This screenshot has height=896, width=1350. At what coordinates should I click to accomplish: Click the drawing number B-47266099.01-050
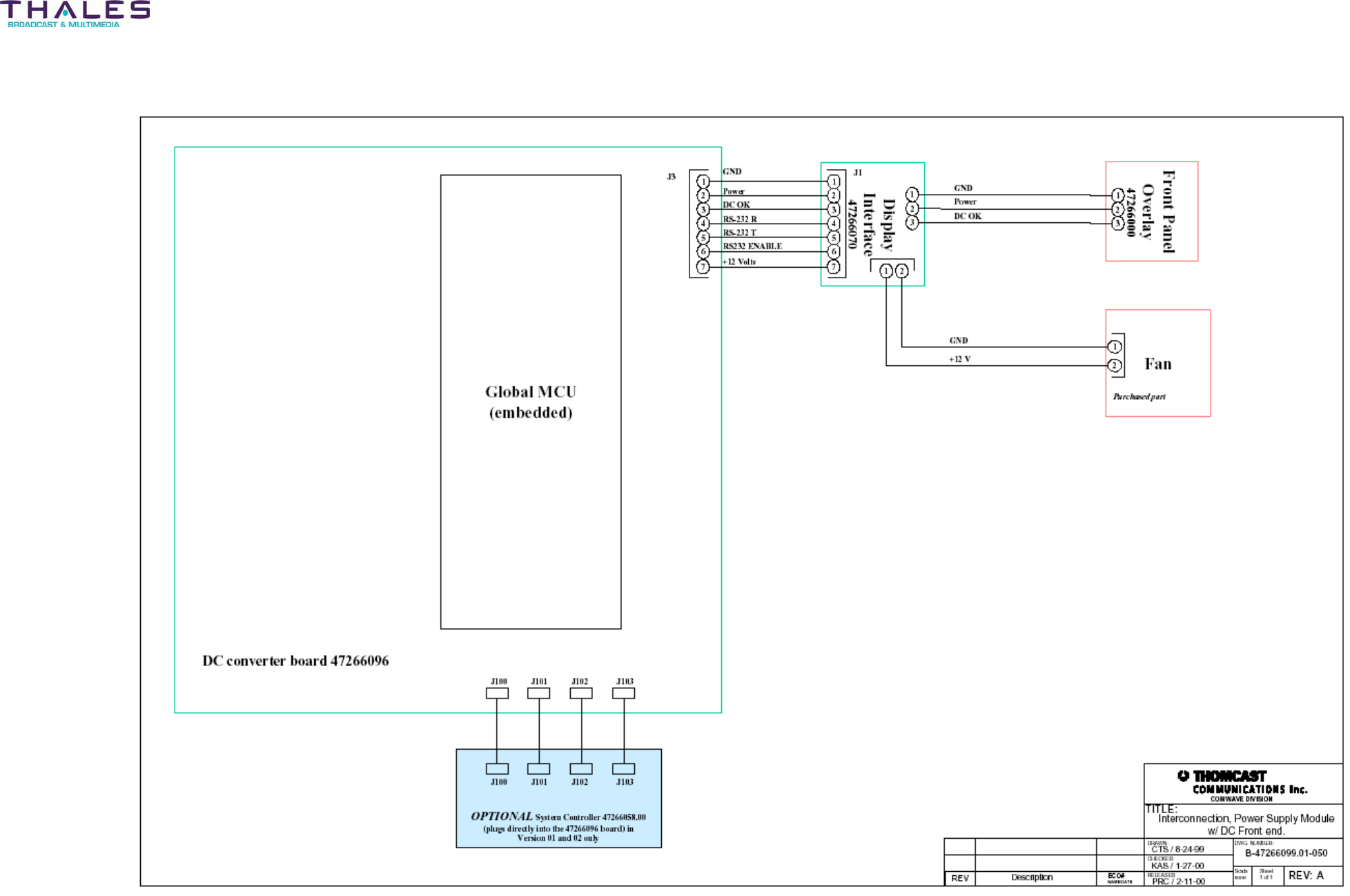pos(1286,853)
